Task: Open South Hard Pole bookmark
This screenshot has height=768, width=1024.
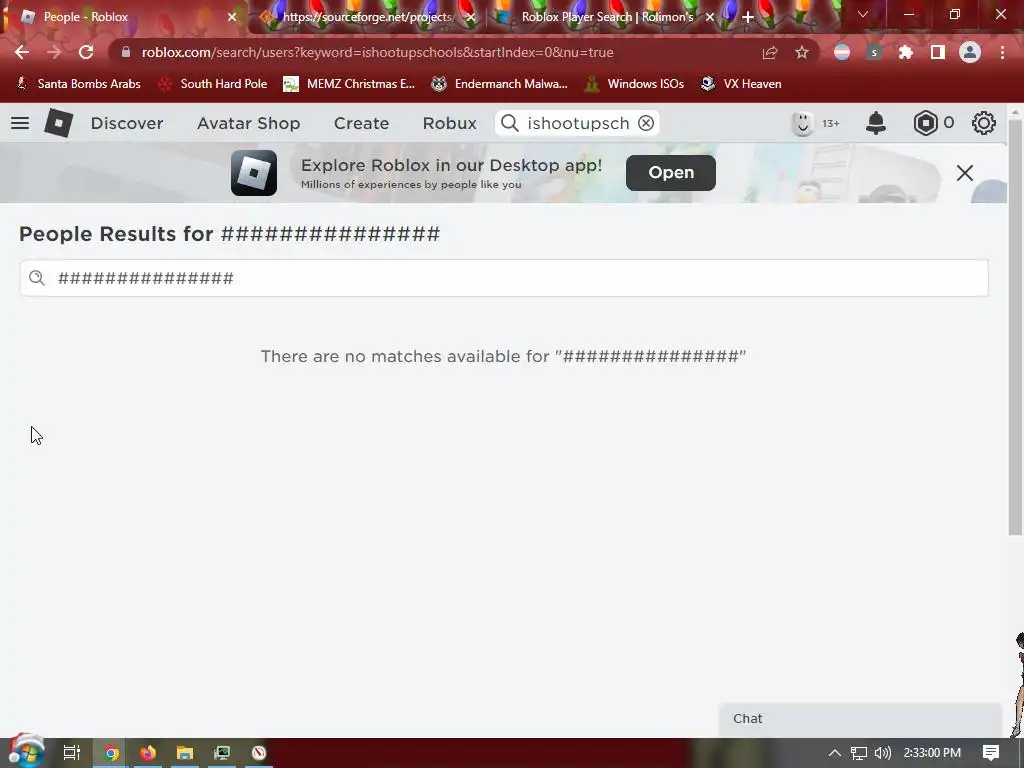Action: [213, 84]
